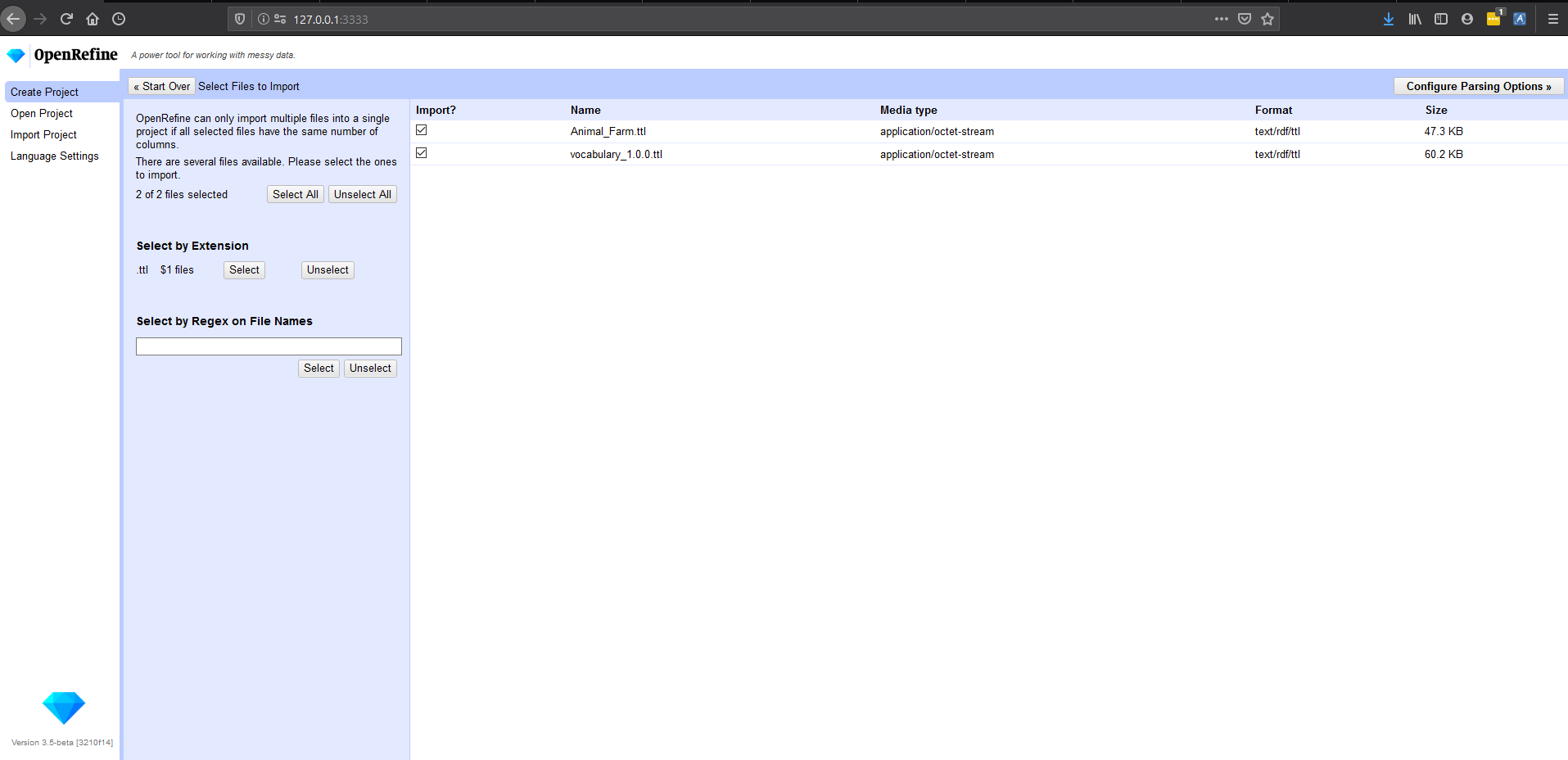Screen dimensions: 1568x760
Task: Reload the page with the refresh icon
Action: point(66,19)
